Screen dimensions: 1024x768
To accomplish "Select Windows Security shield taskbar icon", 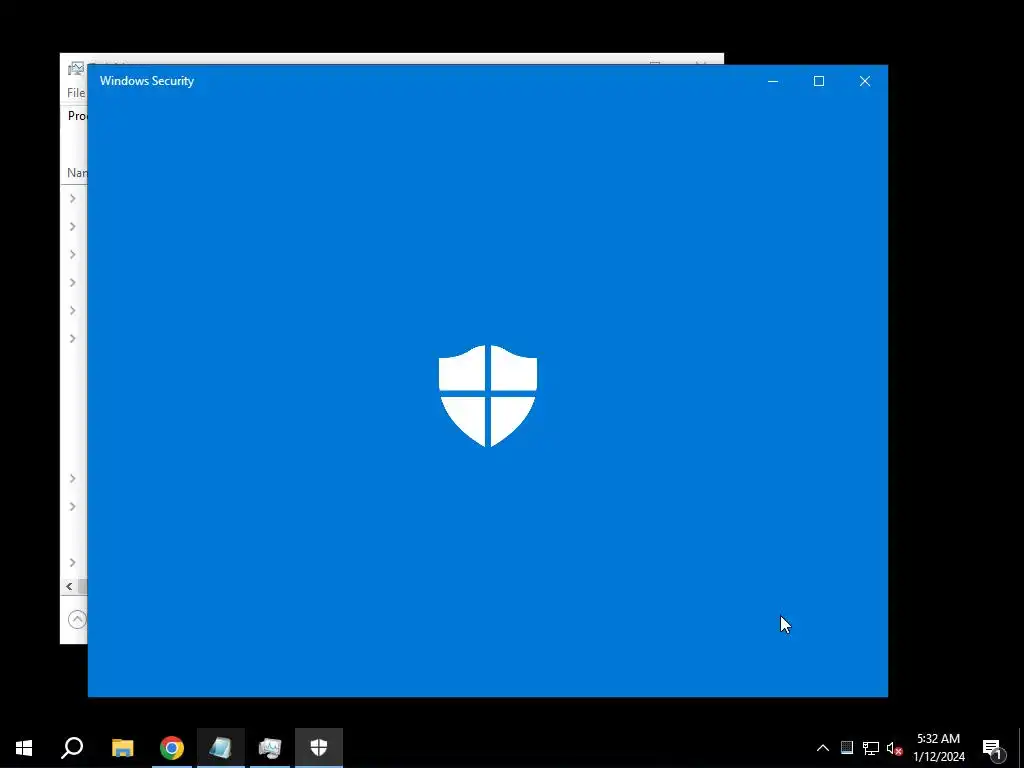I will [x=319, y=748].
